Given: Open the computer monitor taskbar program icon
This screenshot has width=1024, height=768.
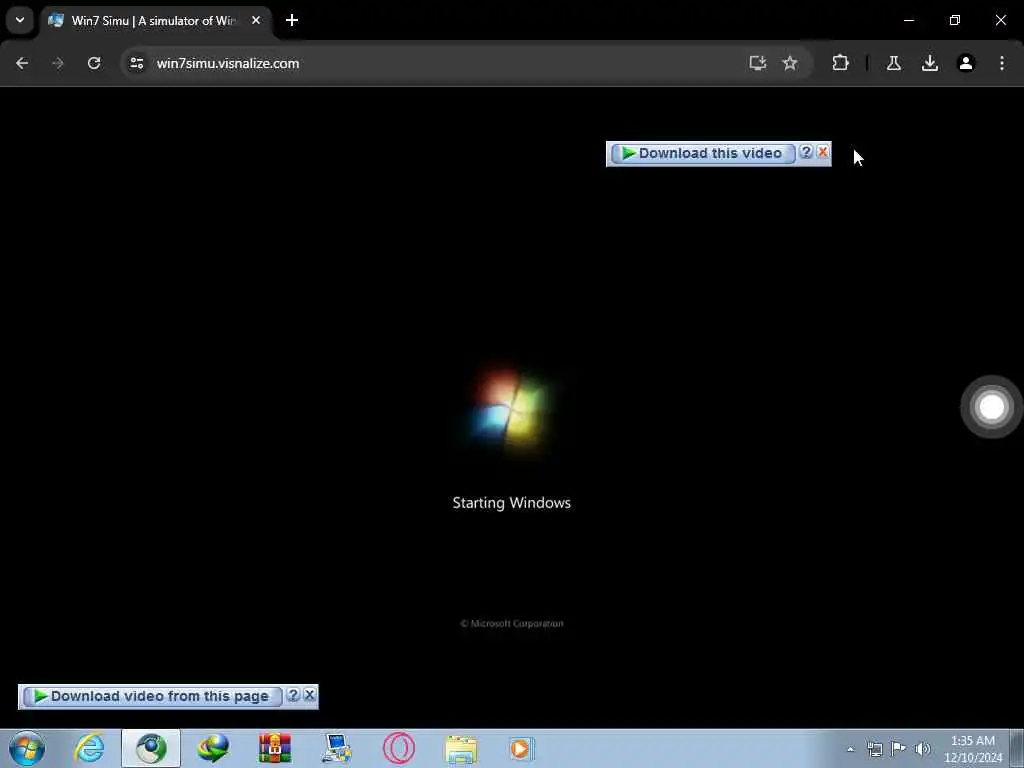Looking at the screenshot, I should pyautogui.click(x=337, y=748).
